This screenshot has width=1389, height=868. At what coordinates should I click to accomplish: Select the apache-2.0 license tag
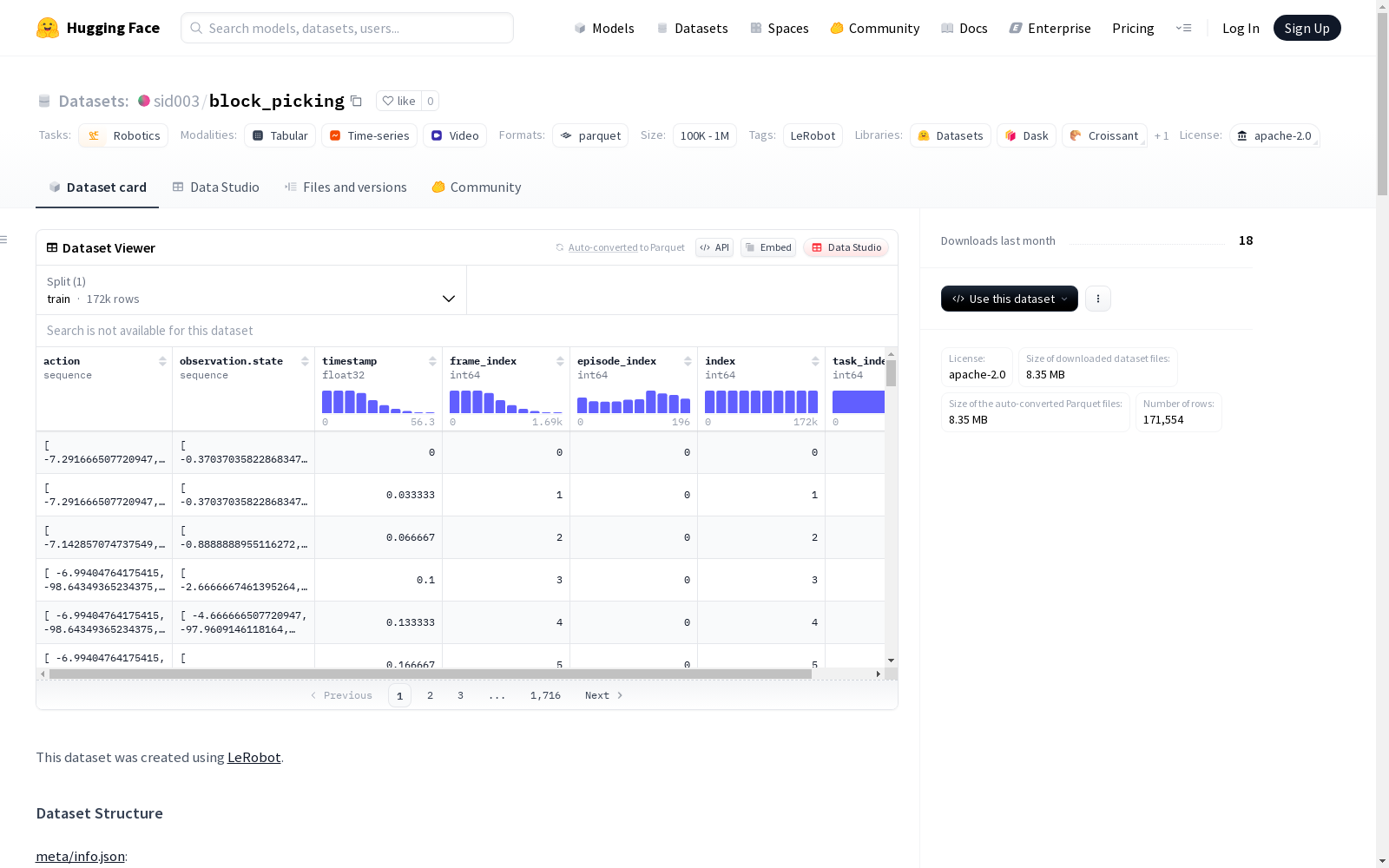point(1274,135)
